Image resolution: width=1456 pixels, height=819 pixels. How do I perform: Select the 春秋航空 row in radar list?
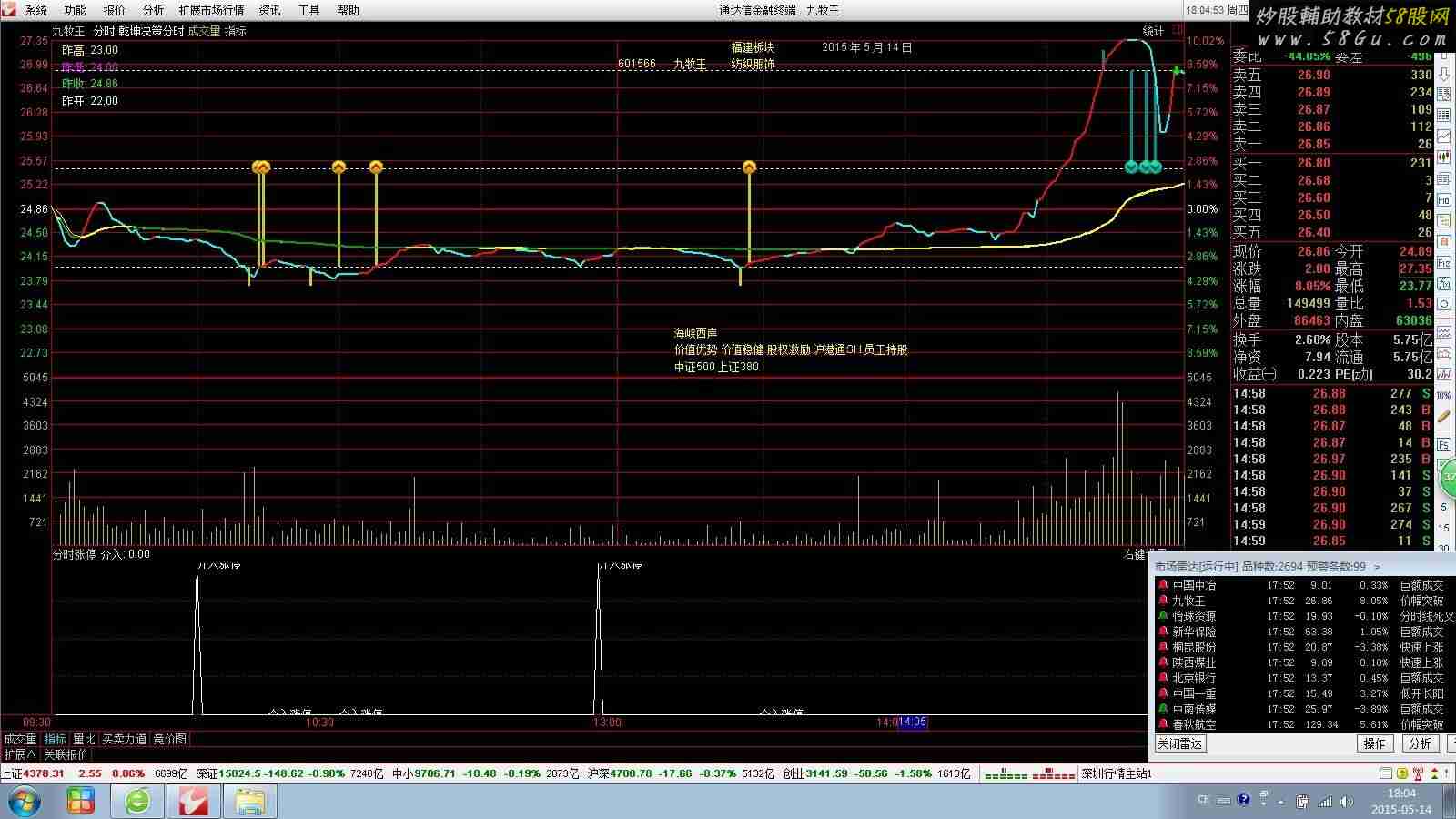[1305, 724]
